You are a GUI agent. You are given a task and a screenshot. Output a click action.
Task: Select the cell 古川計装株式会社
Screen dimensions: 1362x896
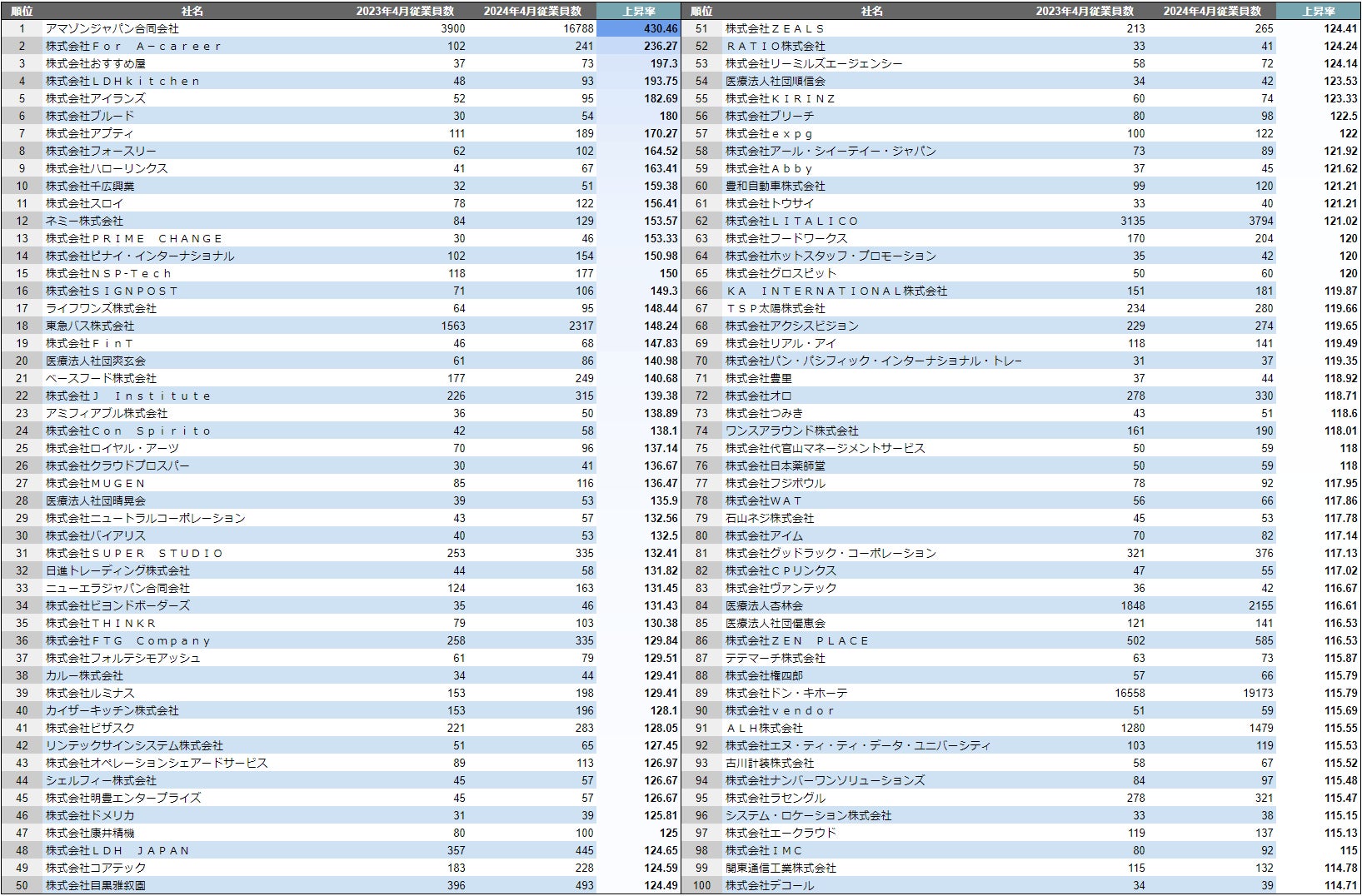point(770,763)
